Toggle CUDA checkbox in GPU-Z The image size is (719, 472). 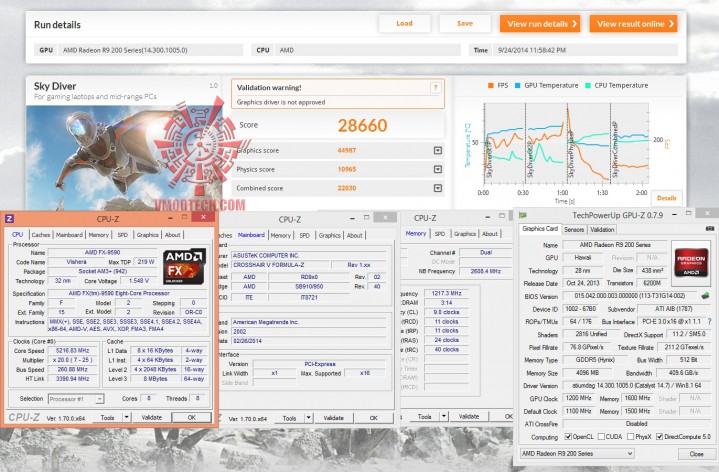pos(601,437)
